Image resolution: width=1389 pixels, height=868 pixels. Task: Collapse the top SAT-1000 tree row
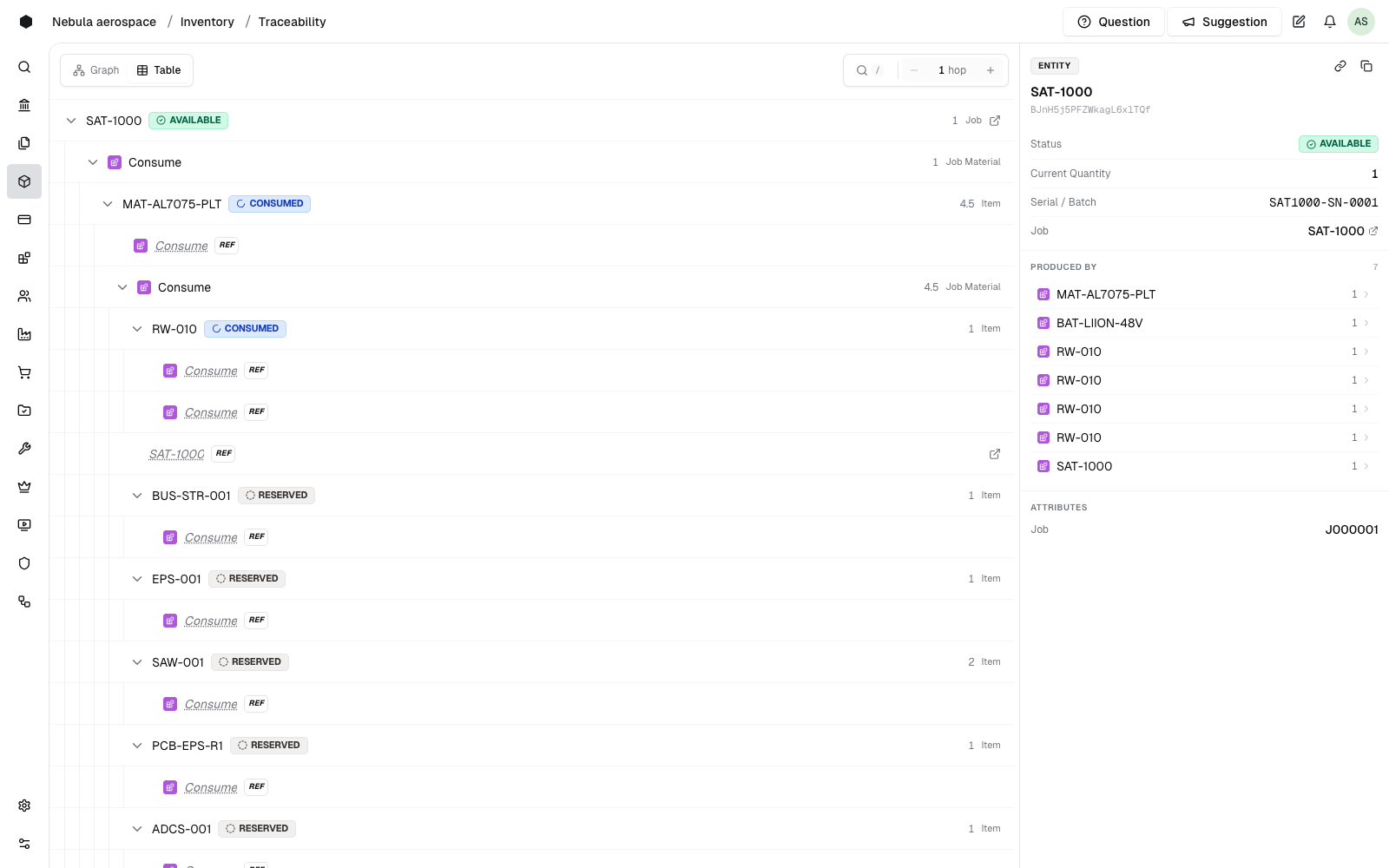point(71,121)
